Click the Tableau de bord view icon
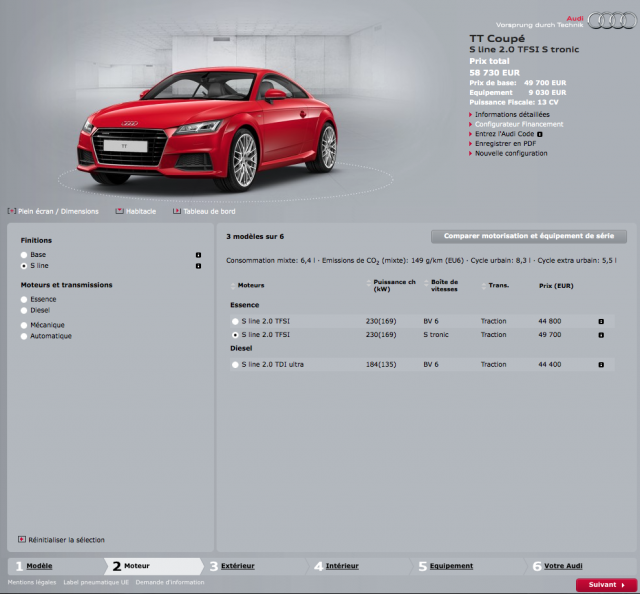This screenshot has height=594, width=640. [x=177, y=211]
